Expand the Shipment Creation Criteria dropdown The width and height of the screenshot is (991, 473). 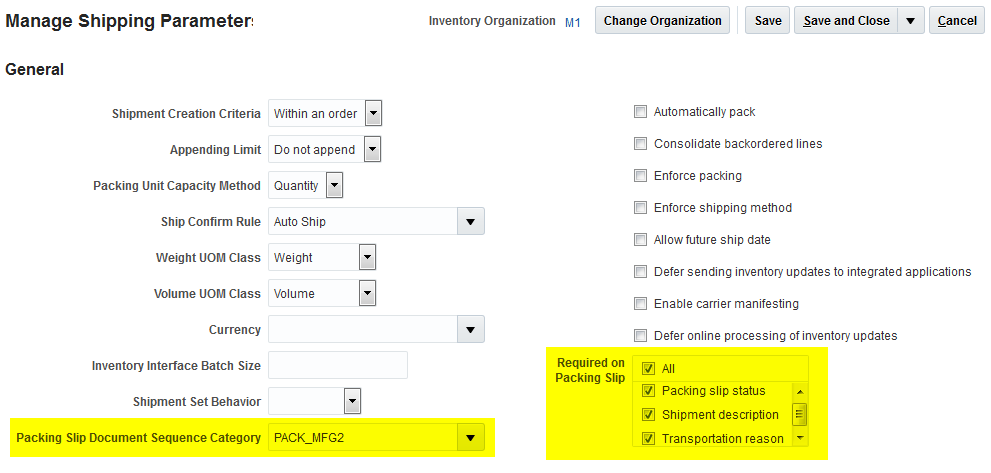click(x=373, y=113)
